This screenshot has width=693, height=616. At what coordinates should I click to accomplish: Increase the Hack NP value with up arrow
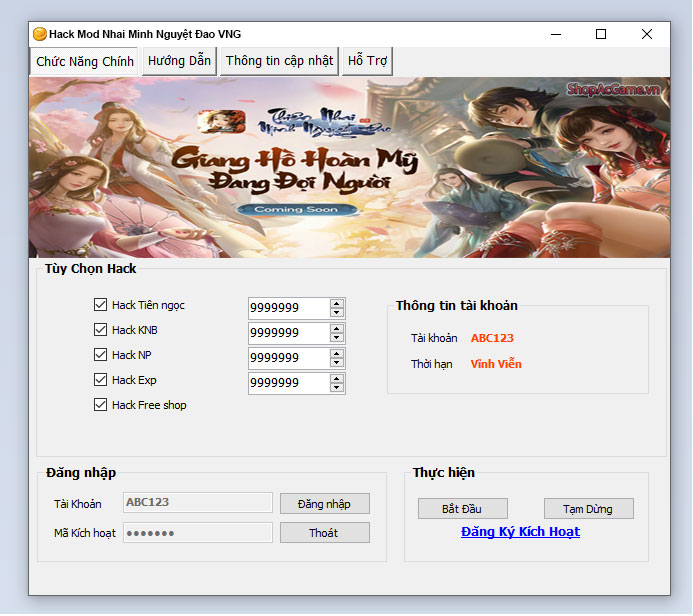[x=337, y=354]
